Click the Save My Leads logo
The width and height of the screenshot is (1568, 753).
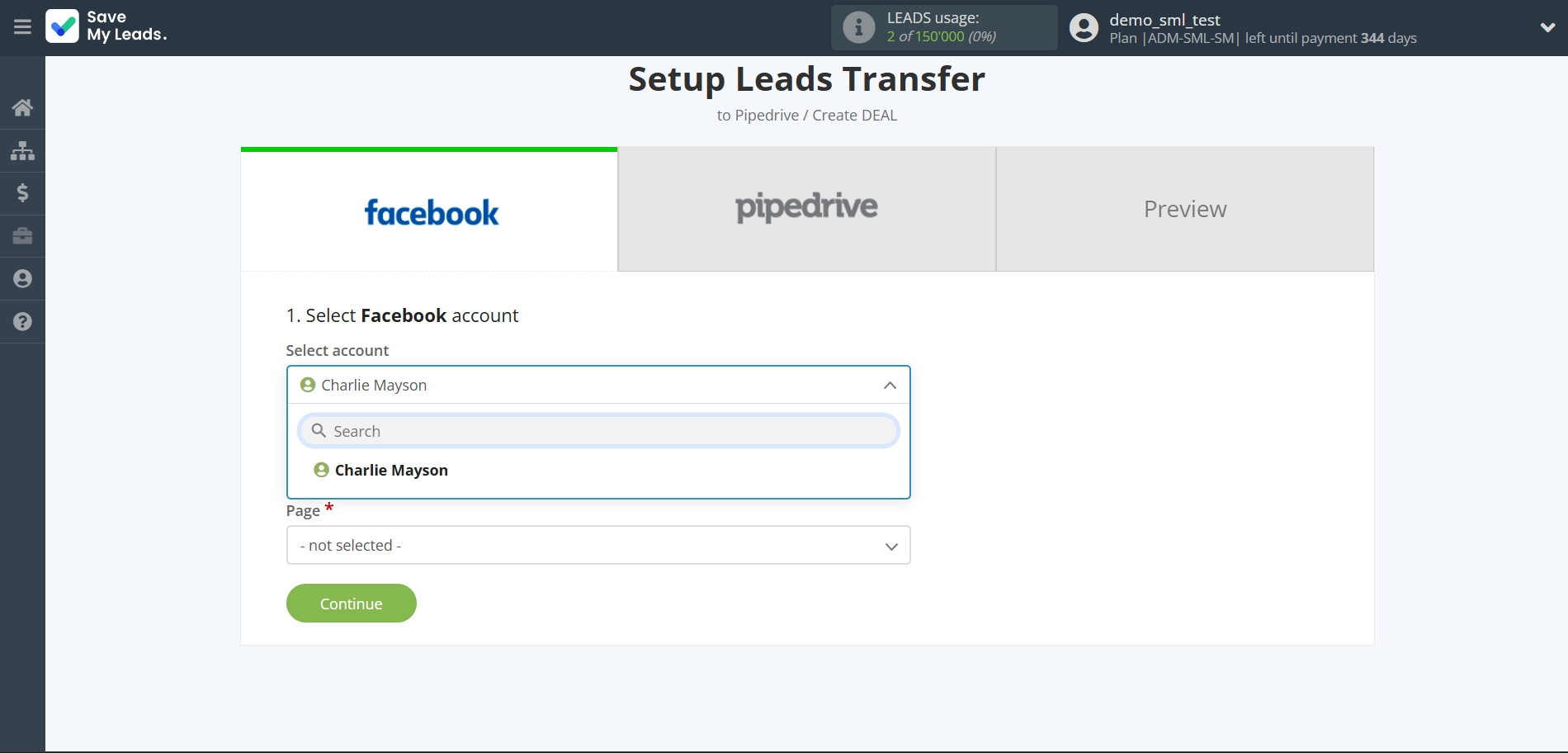point(106,26)
